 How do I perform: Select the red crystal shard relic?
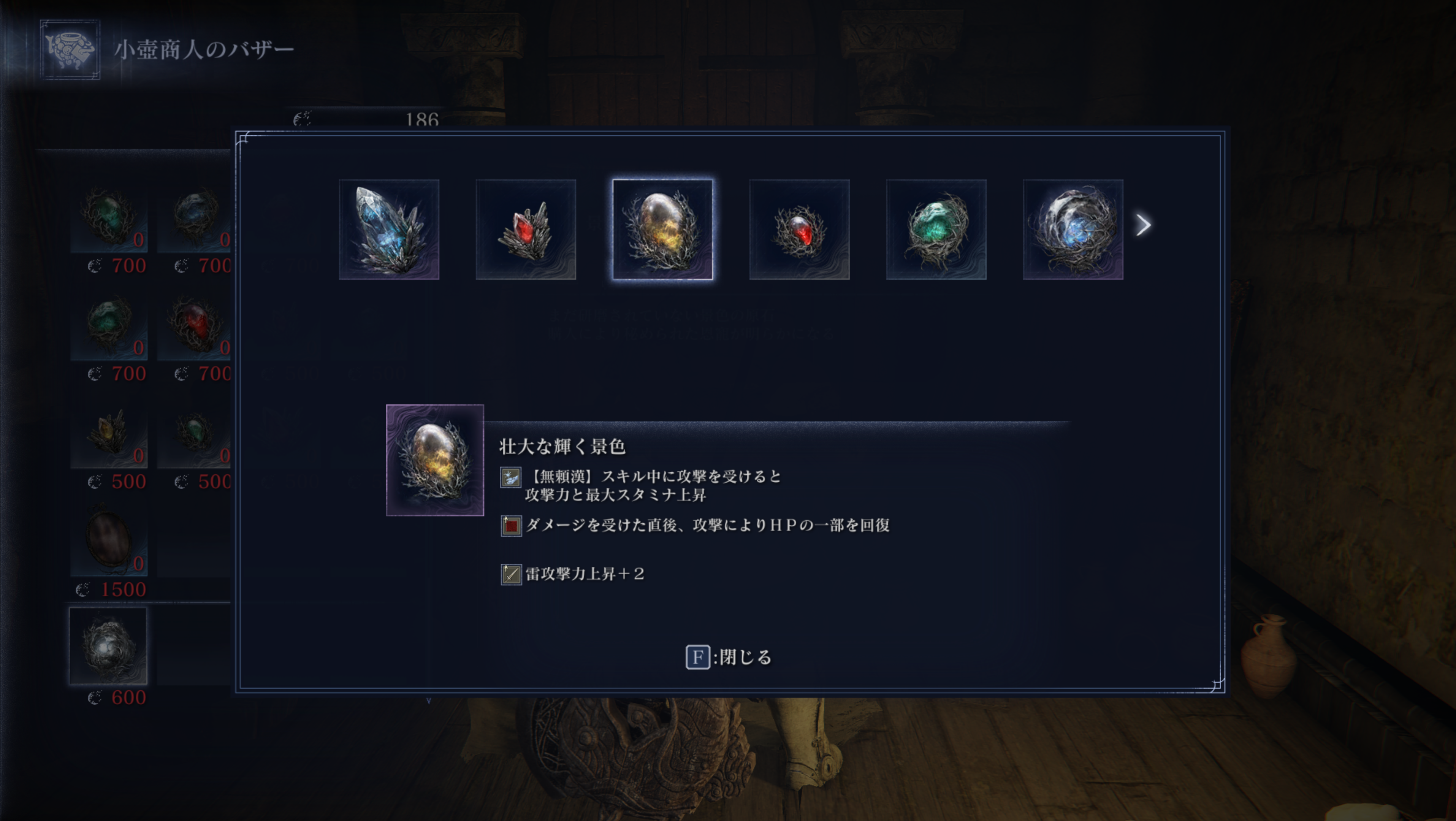pos(526,230)
